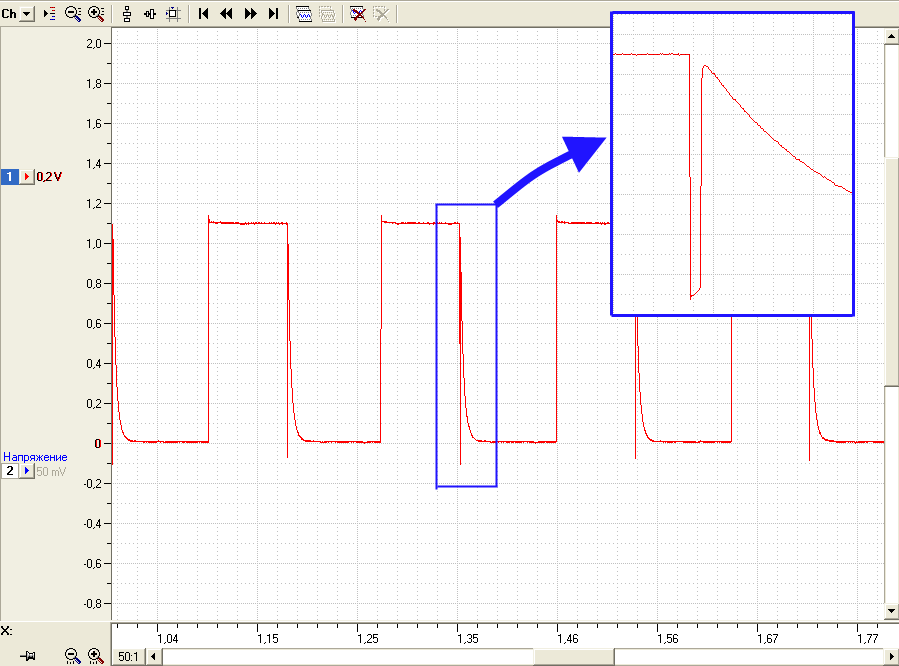The width and height of the screenshot is (899, 666).
Task: Zoom out horizontally with bottom magnifier
Action: click(72, 656)
